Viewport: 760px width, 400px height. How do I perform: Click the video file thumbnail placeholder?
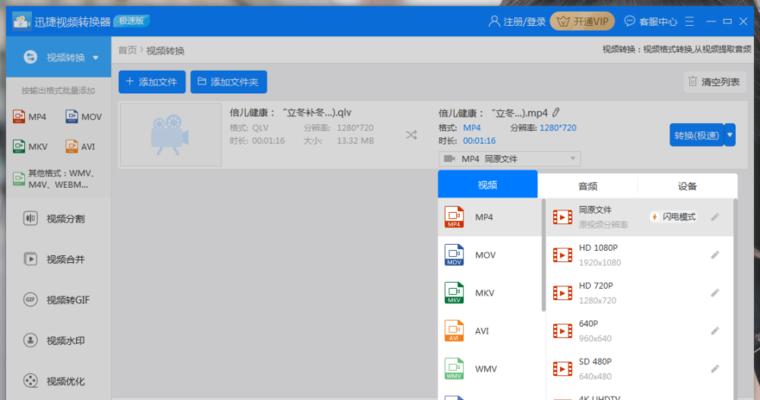(171, 135)
